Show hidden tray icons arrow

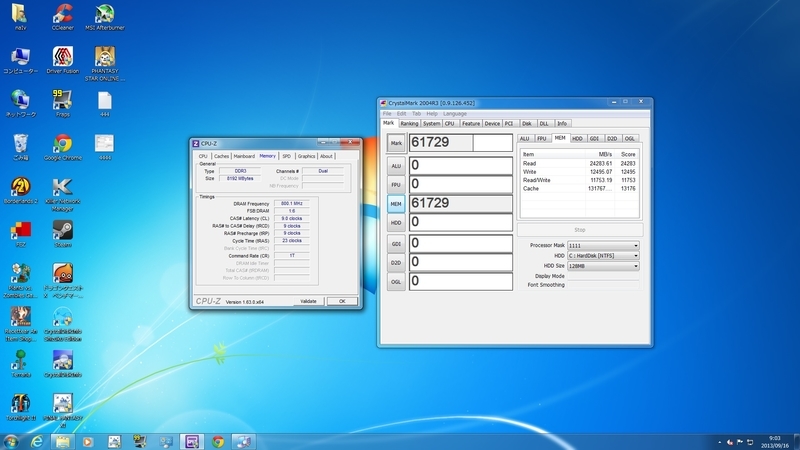click(719, 442)
